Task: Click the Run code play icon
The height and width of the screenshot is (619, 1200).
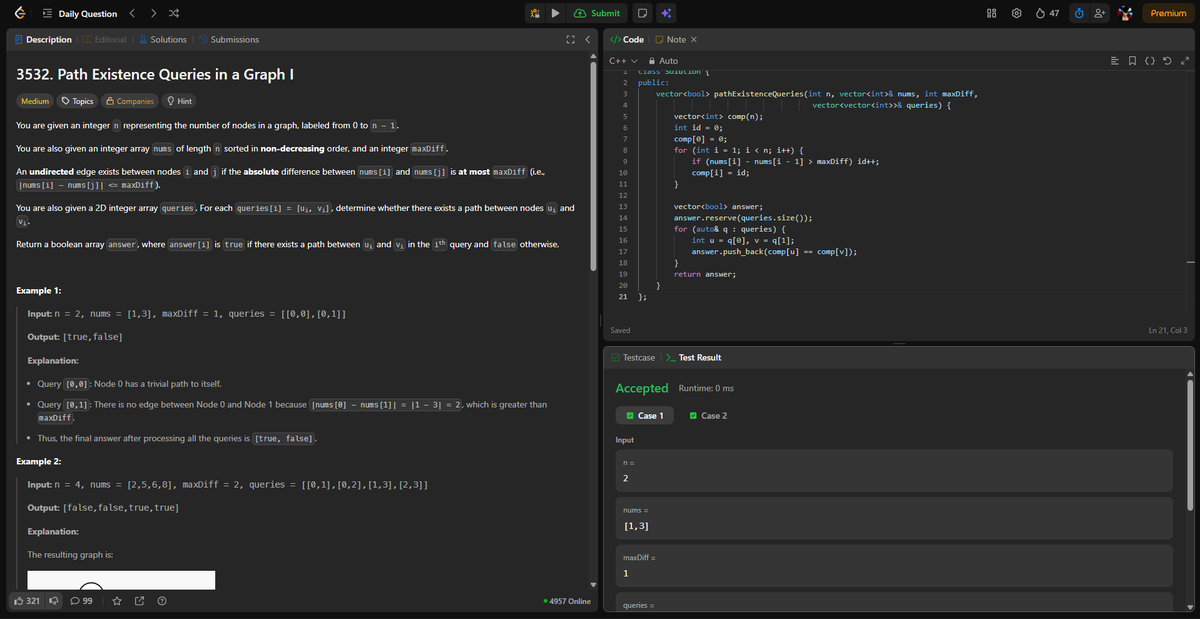Action: (554, 13)
